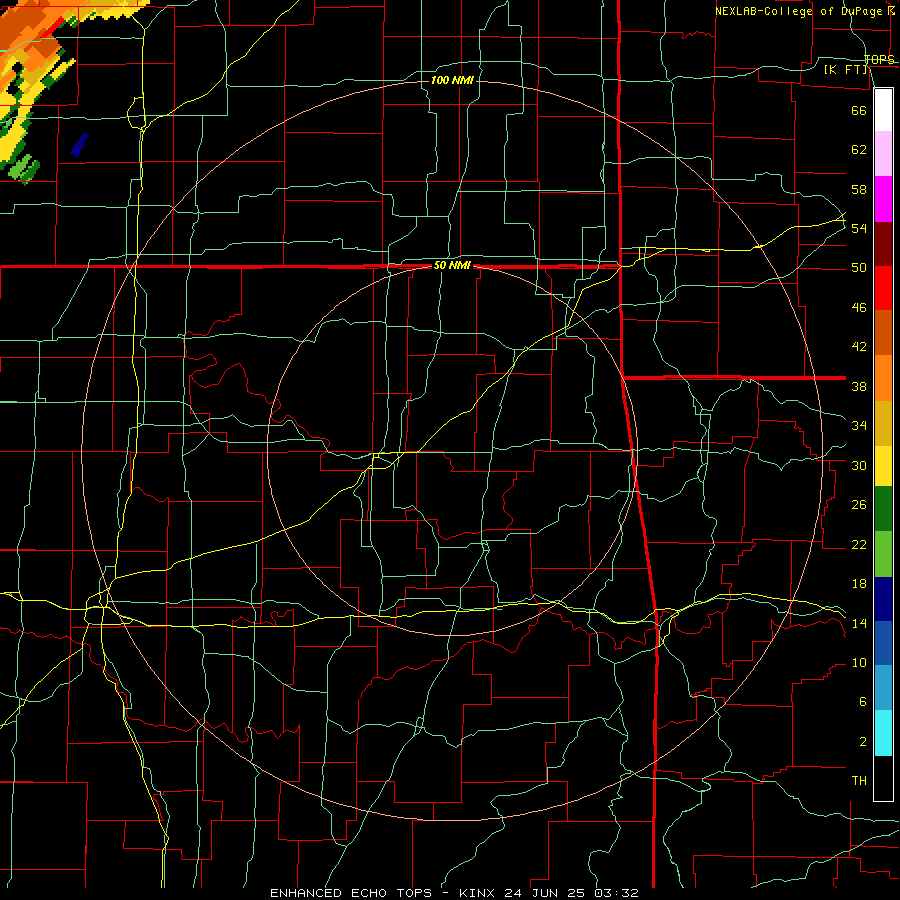Click the "14" legend value

tap(859, 623)
